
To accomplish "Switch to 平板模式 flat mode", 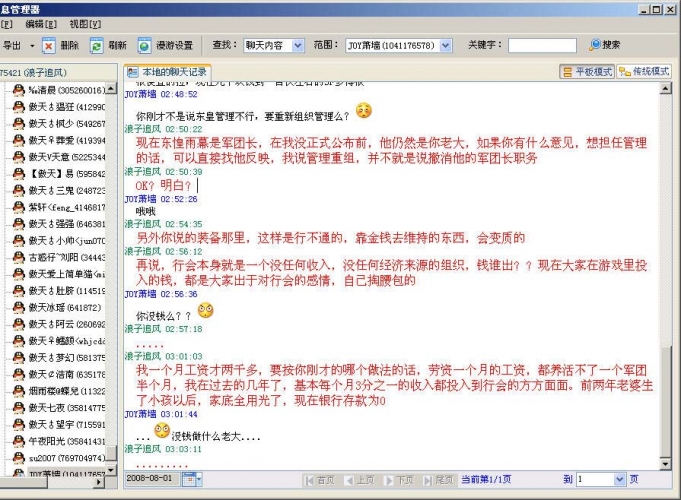I will click(x=586, y=72).
